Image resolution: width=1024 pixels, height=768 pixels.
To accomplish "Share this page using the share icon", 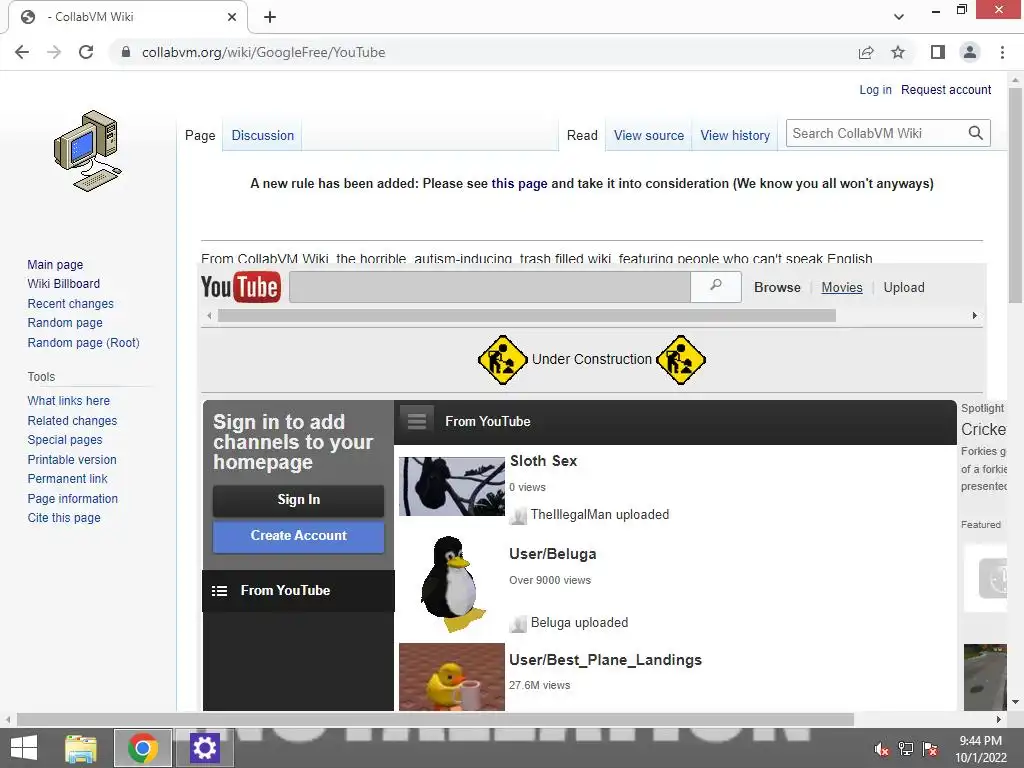I will tap(866, 52).
